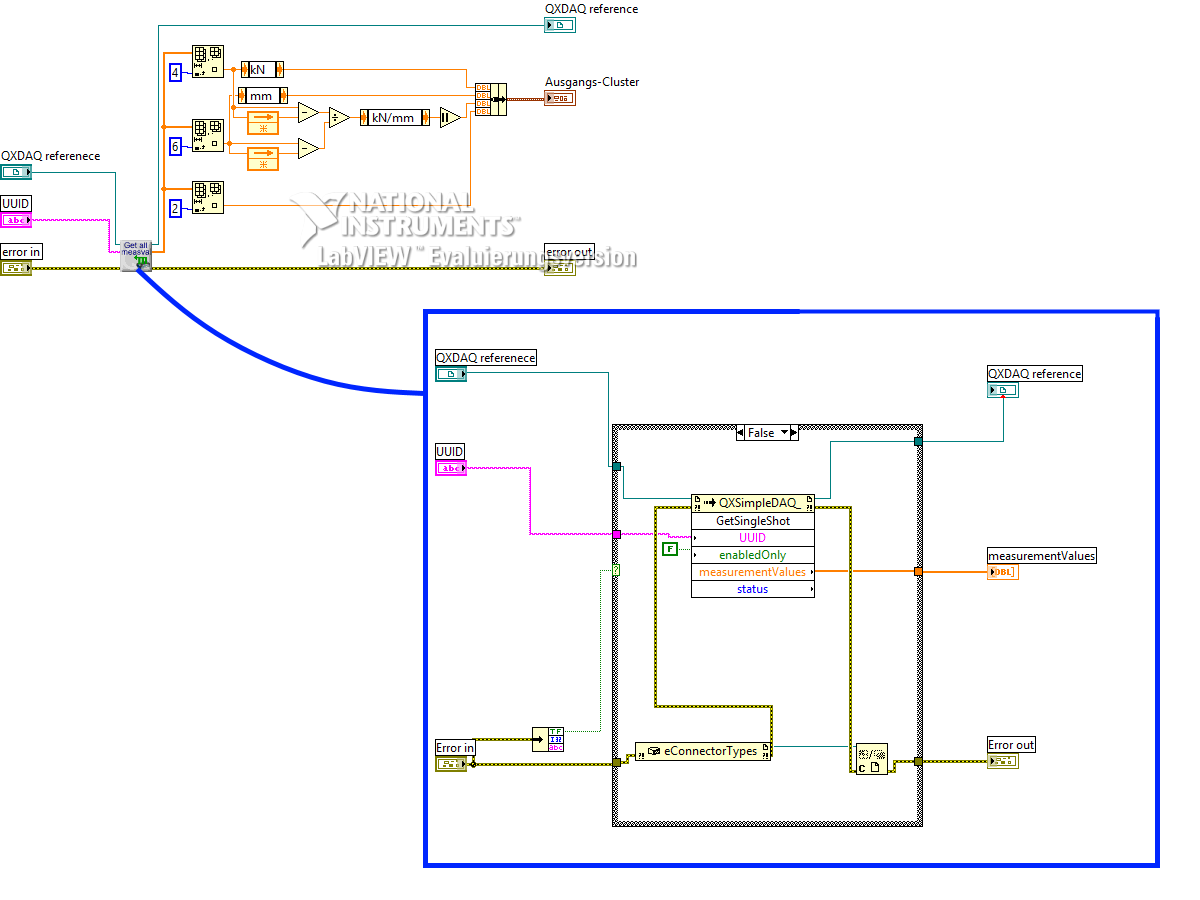Select the Index Array node wired to constant 4
The width and height of the screenshot is (1200, 900).
(x=207, y=62)
